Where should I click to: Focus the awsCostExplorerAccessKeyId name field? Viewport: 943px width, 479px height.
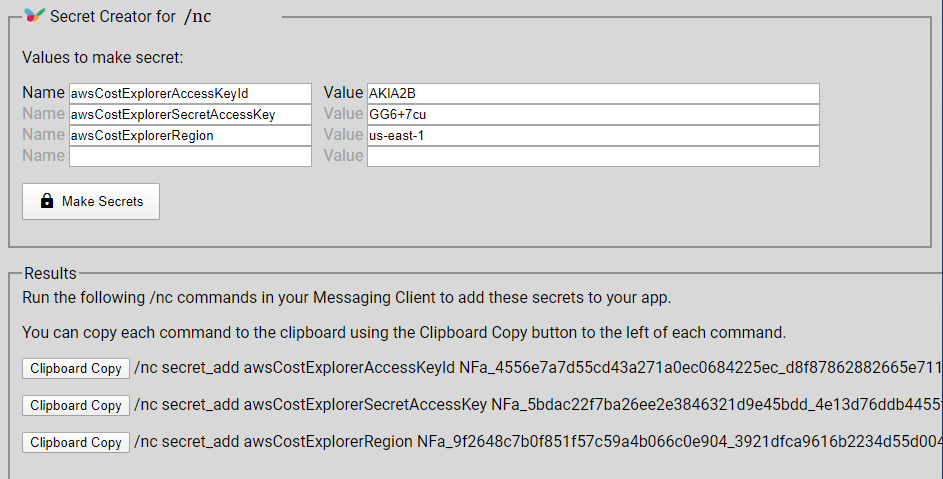click(x=190, y=93)
